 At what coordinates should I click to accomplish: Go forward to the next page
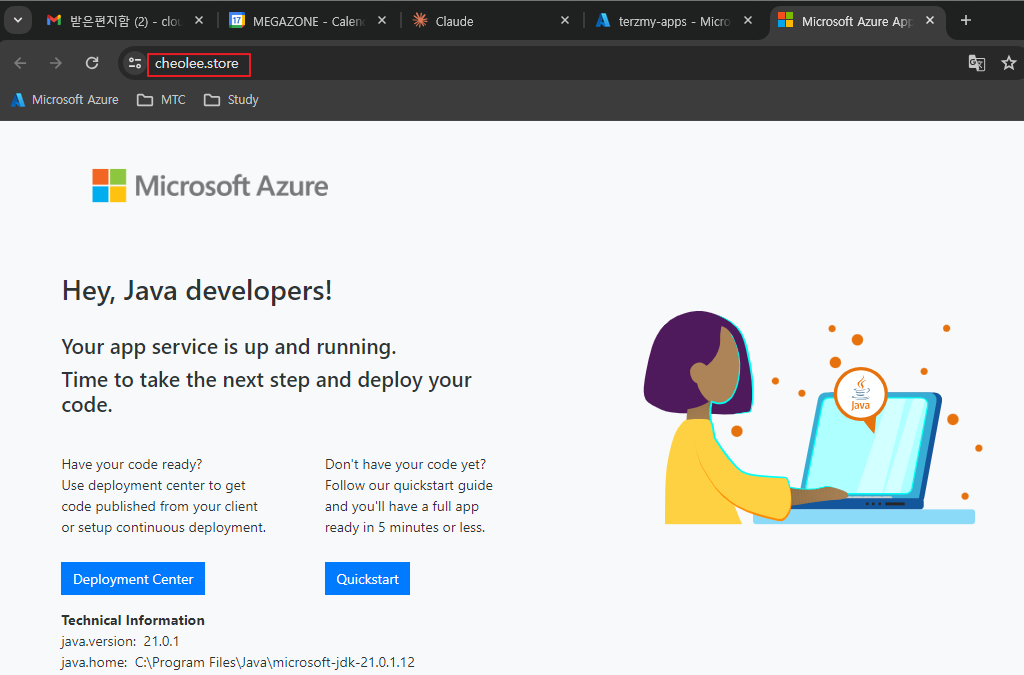[56, 63]
